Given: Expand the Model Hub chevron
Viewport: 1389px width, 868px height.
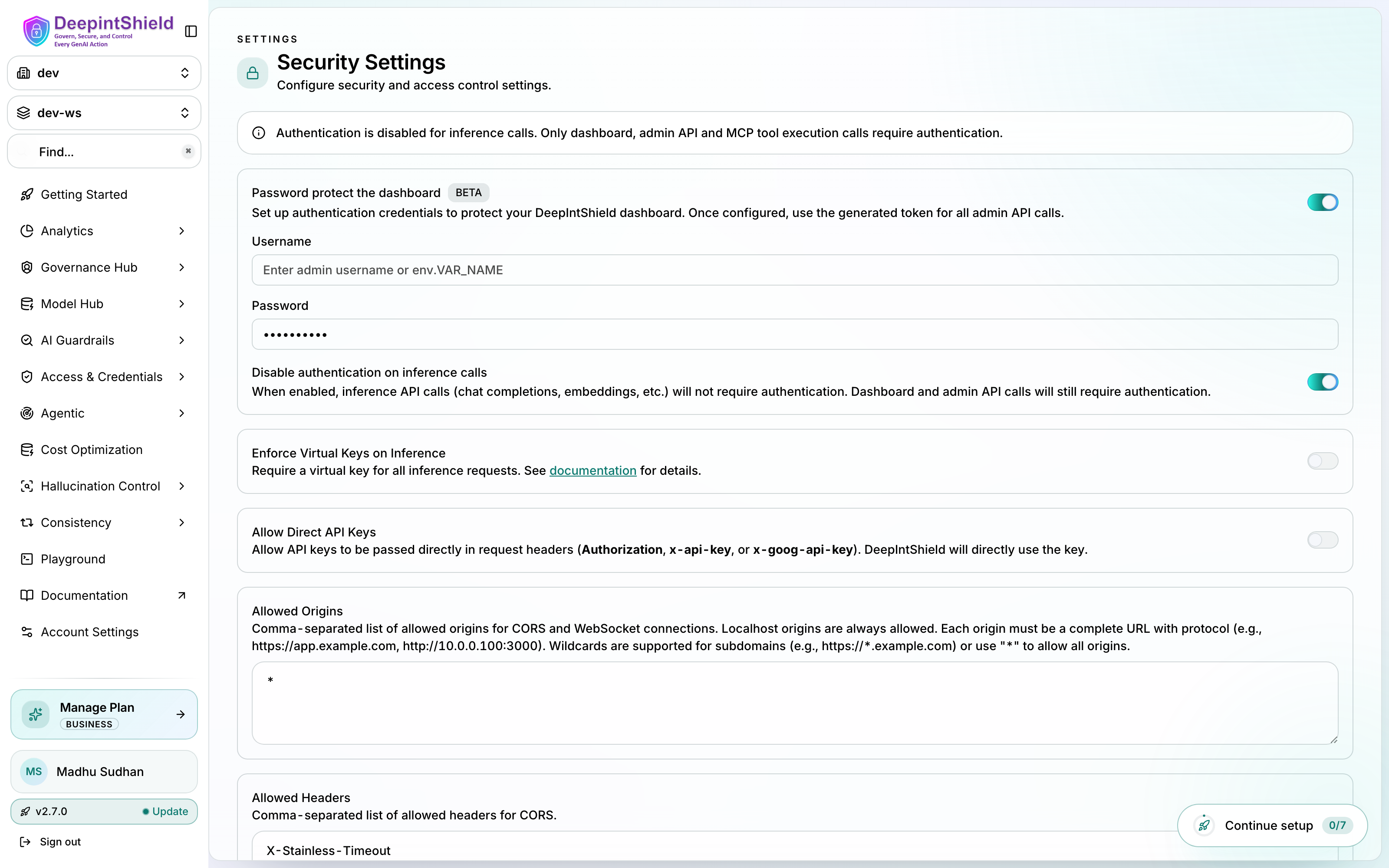Looking at the screenshot, I should [182, 304].
